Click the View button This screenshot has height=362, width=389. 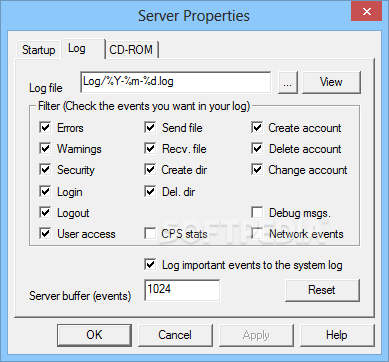click(331, 82)
